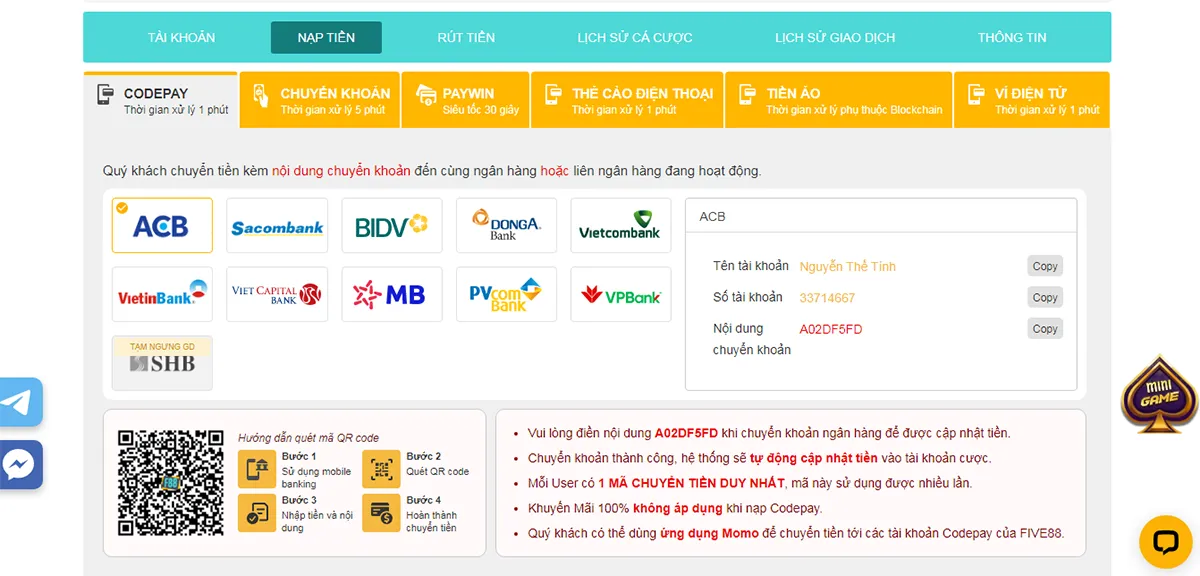Click the PAYWIN tab icon
The width and height of the screenshot is (1200, 576).
click(x=425, y=95)
